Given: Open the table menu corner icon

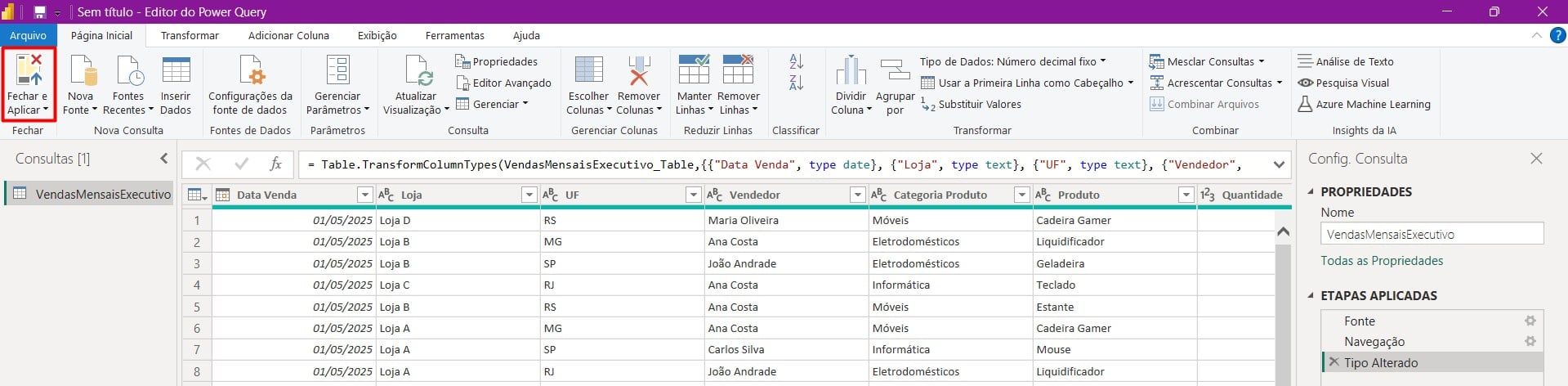Looking at the screenshot, I should pyautogui.click(x=197, y=195).
